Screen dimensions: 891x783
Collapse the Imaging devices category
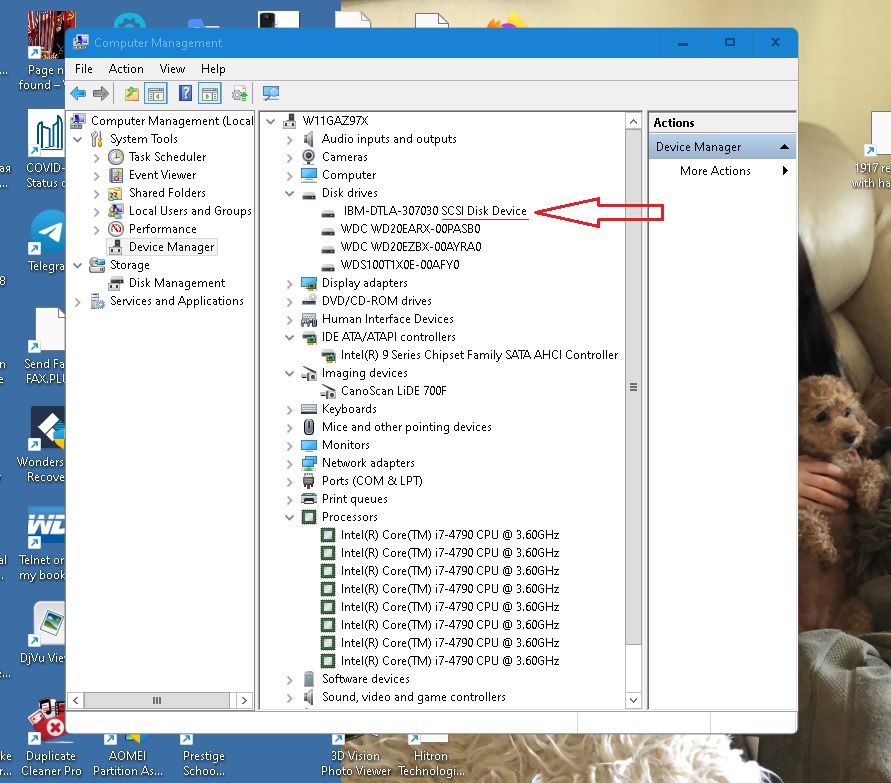click(289, 373)
